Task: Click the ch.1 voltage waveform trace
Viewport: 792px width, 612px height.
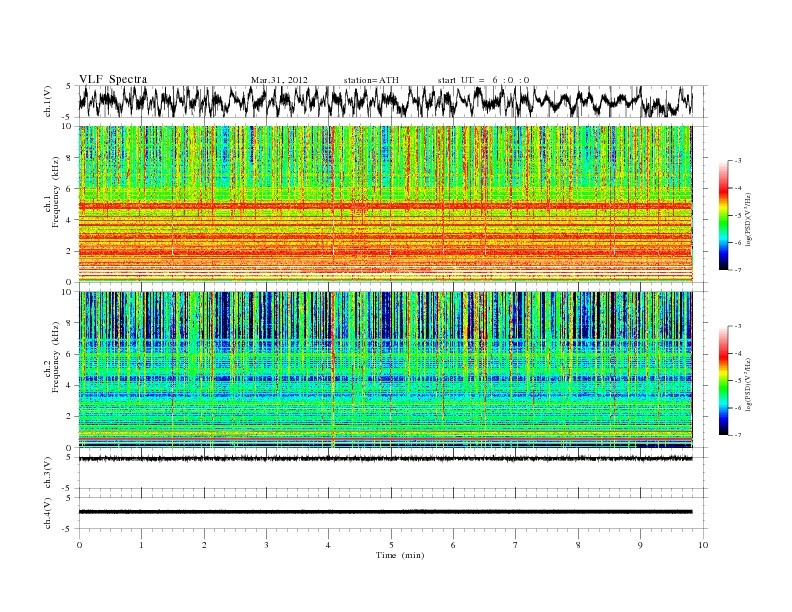Action: pyautogui.click(x=385, y=101)
